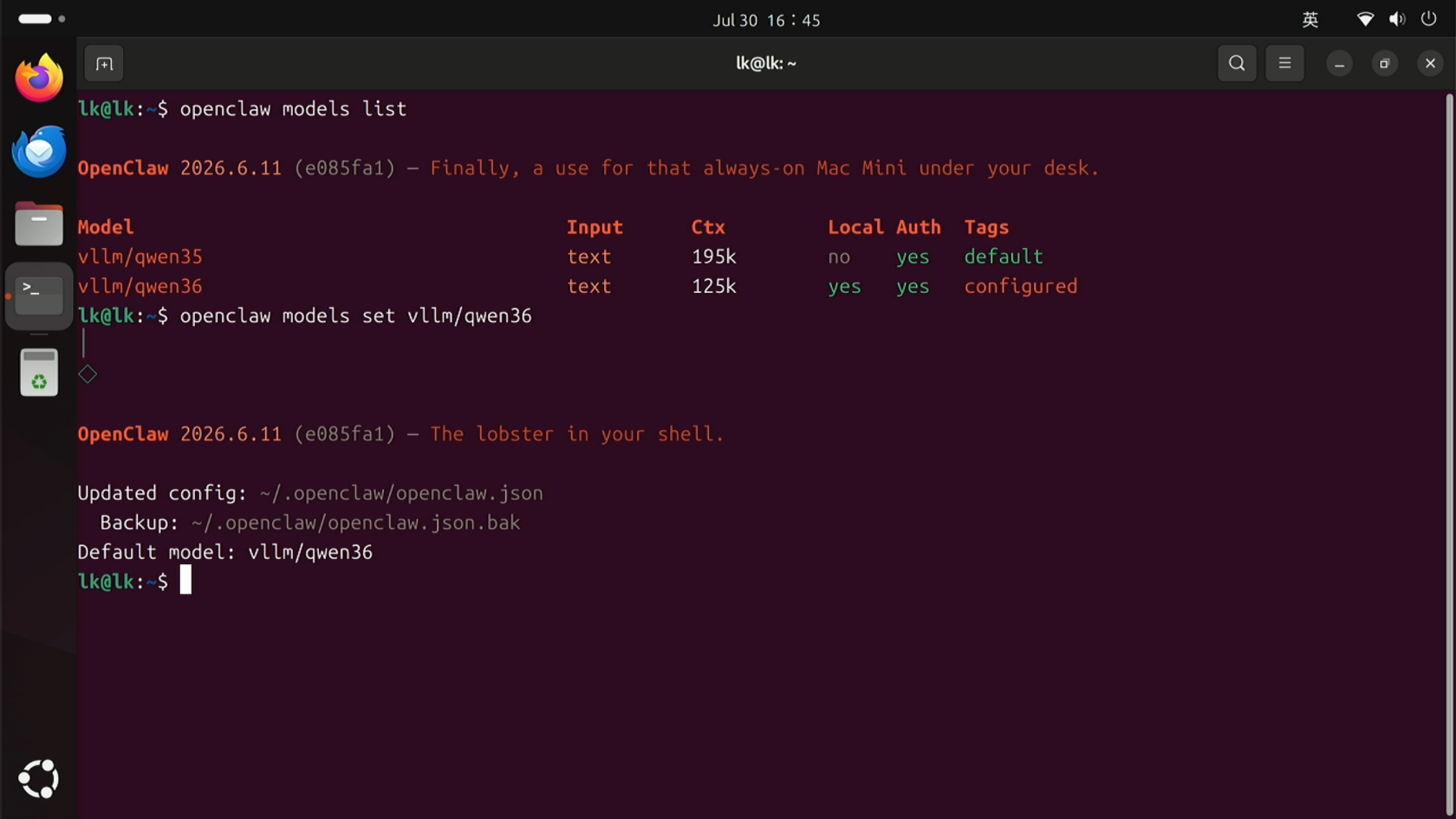Image resolution: width=1456 pixels, height=819 pixels.
Task: Click the terminal prompt cursor block
Action: click(185, 580)
